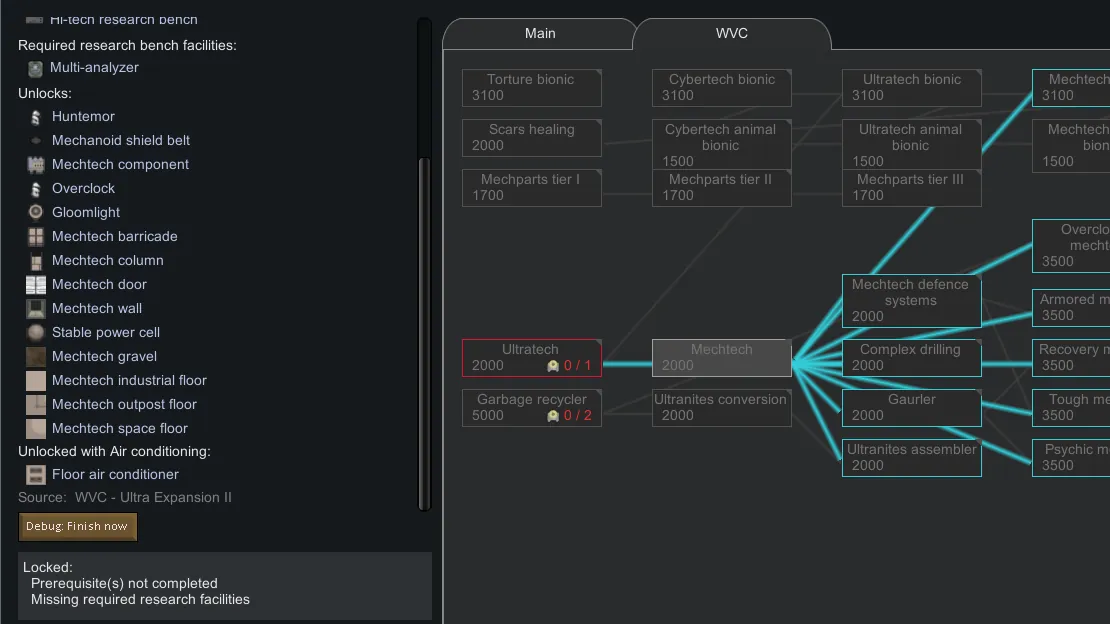Click the info panel vertical scrollbar
Screen dimensions: 1110x624
point(424,330)
